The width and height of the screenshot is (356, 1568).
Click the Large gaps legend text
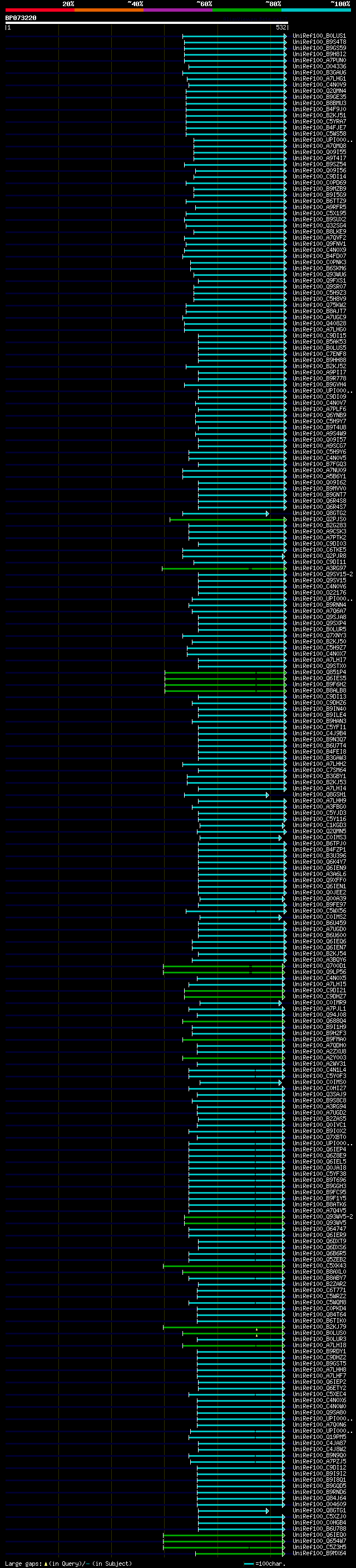tap(68, 1563)
